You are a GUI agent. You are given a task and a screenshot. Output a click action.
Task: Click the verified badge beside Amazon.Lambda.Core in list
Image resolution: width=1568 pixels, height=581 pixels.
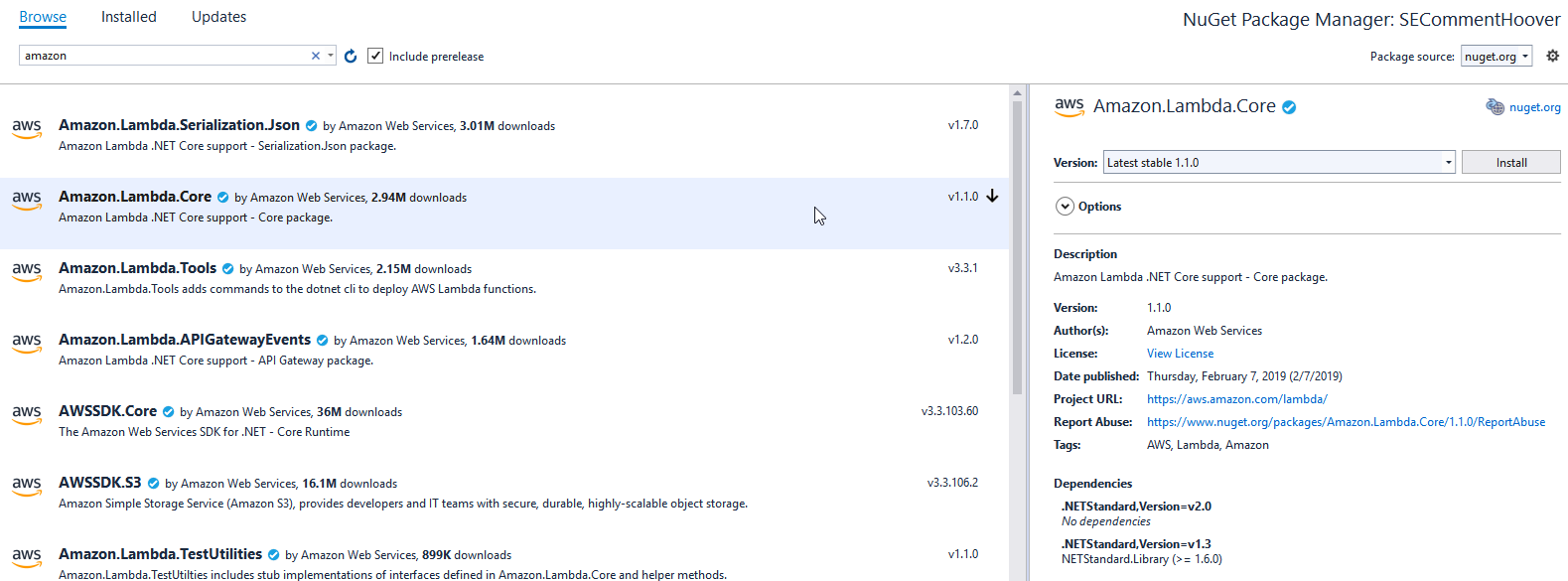[222, 198]
